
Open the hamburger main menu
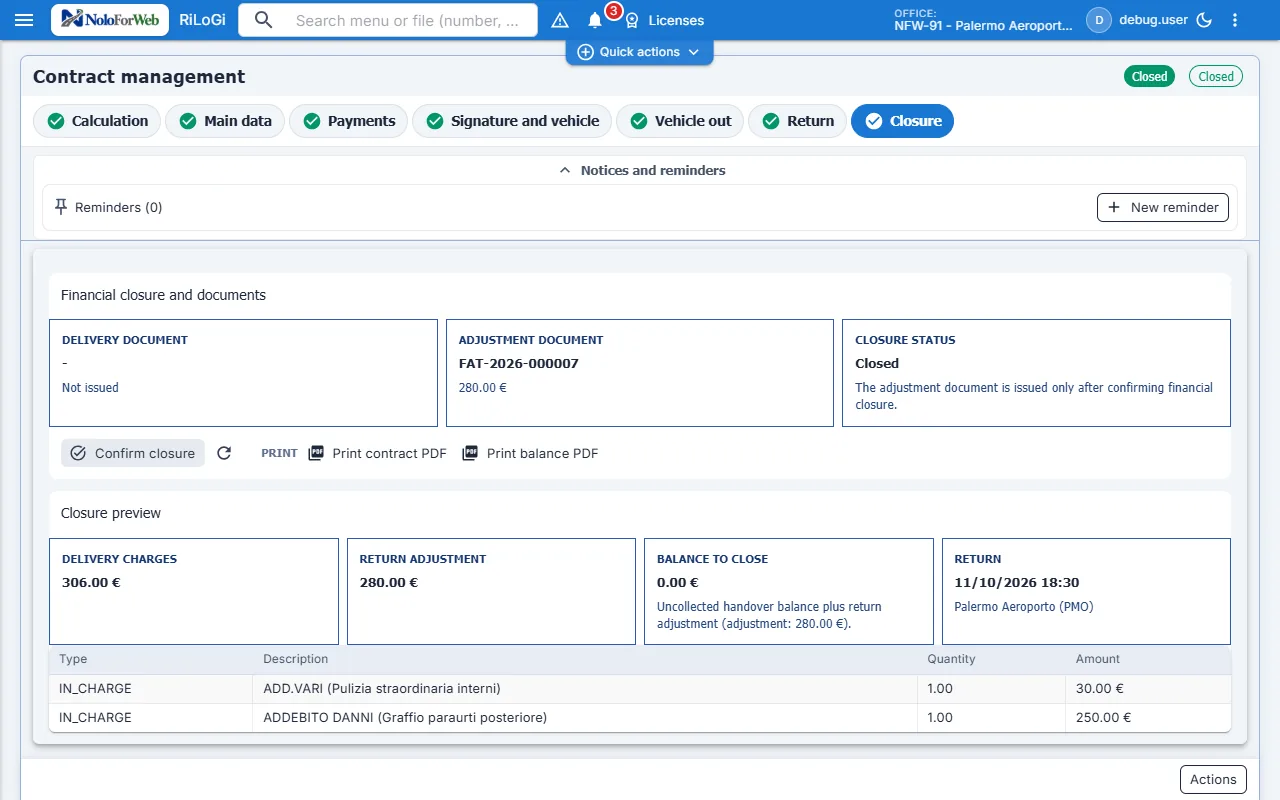coord(25,20)
